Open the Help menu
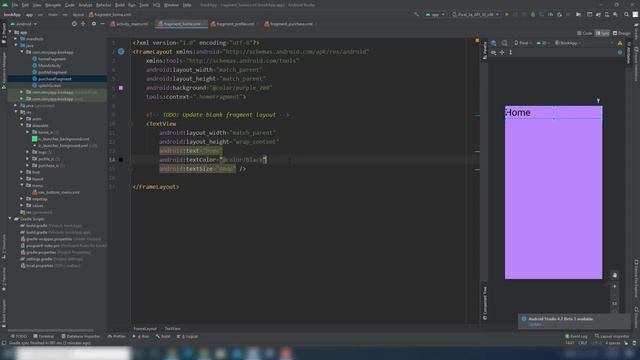The width and height of the screenshot is (640, 360). [187, 5]
